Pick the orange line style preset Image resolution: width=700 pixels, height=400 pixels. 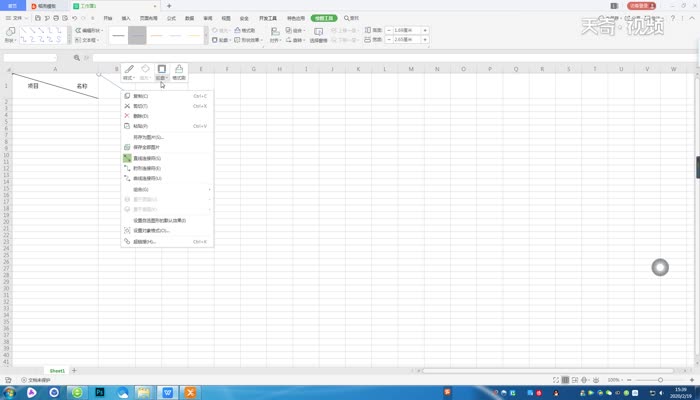[156, 35]
